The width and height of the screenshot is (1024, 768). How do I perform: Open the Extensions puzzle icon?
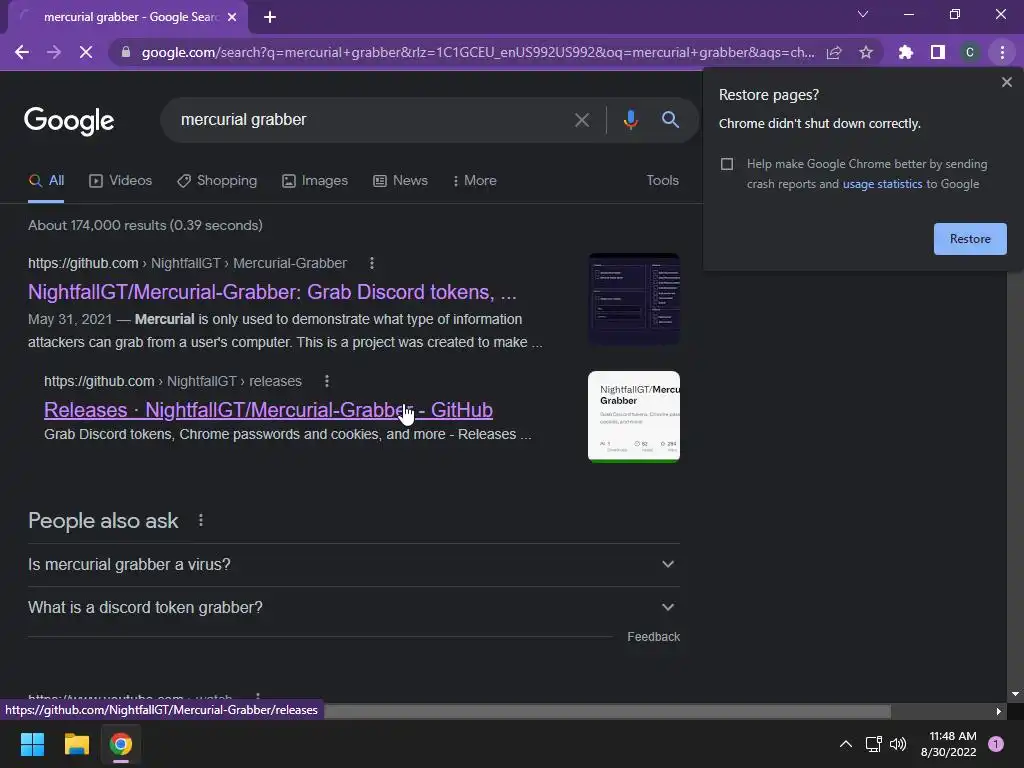(x=906, y=52)
